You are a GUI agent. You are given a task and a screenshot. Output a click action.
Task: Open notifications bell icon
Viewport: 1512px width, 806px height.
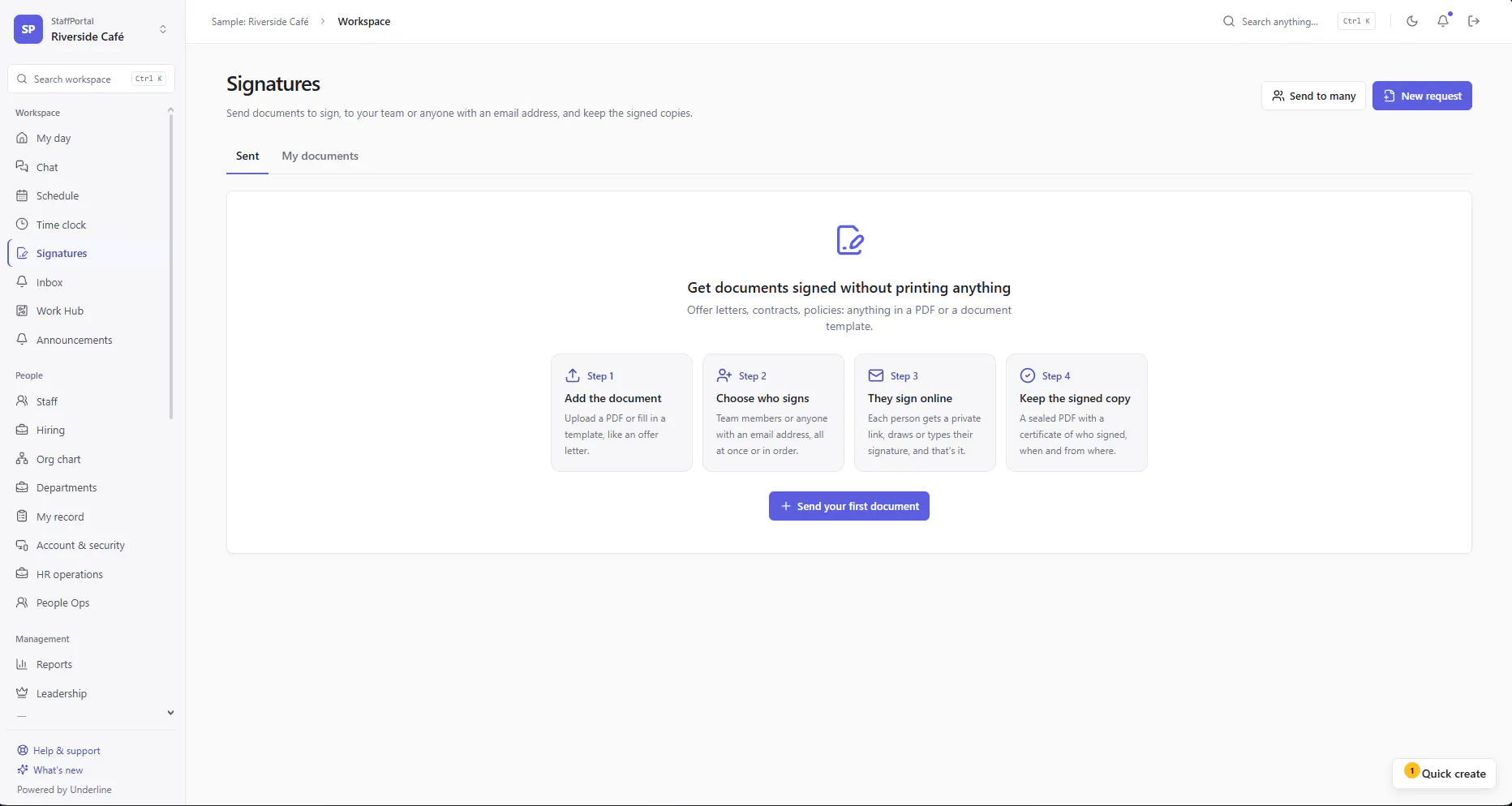pos(1443,21)
